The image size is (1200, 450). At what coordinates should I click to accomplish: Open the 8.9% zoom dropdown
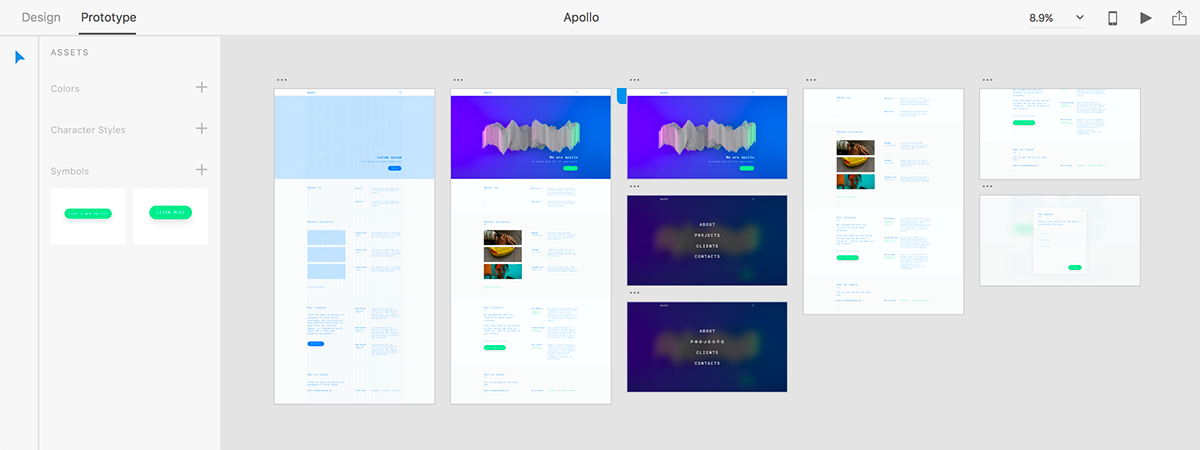coord(1057,18)
